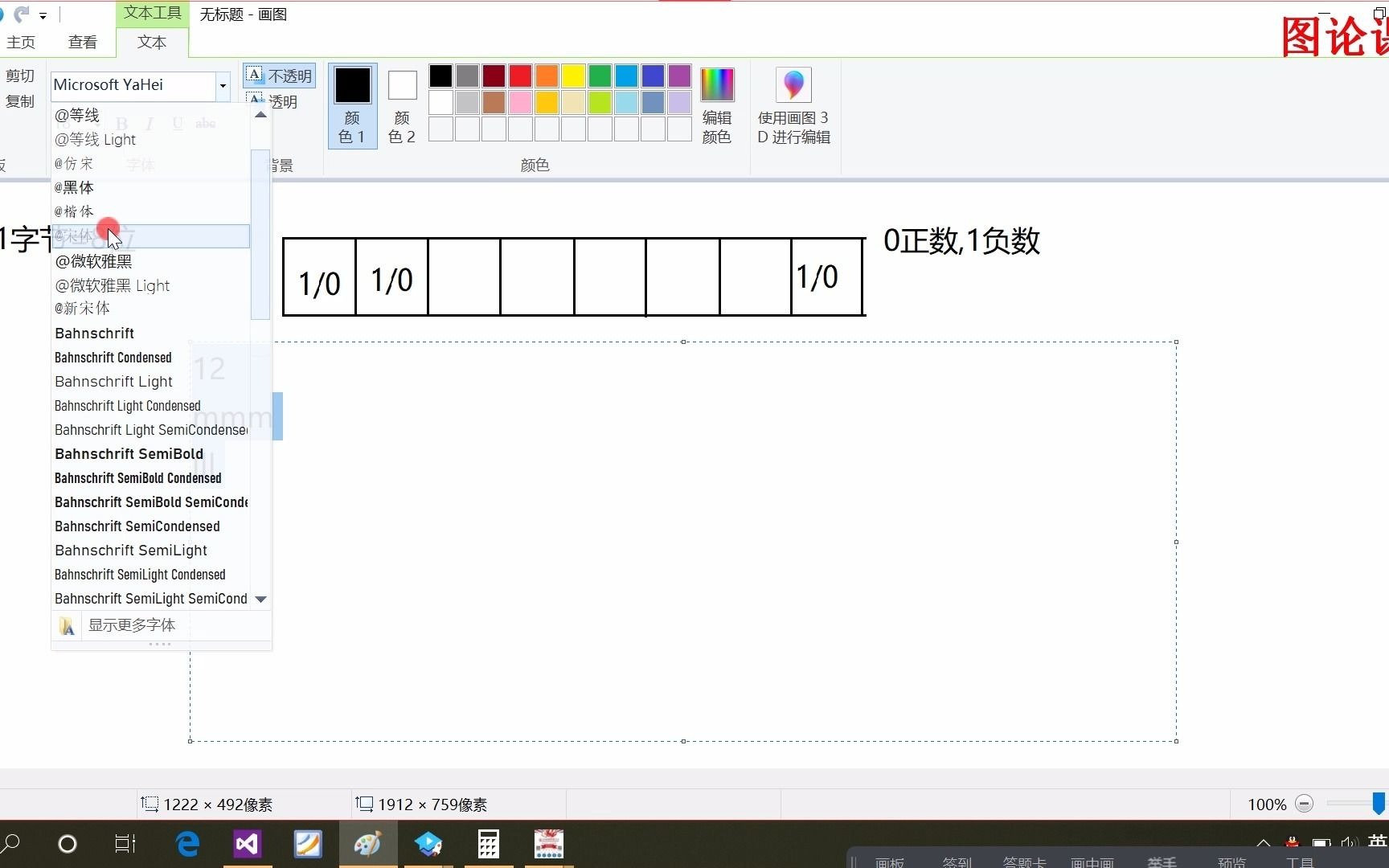Select 颜色1 foreground color button
The height and width of the screenshot is (868, 1389).
pos(351,104)
